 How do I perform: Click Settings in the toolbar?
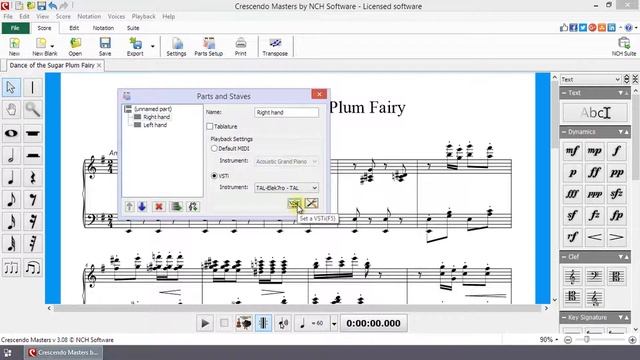click(176, 47)
